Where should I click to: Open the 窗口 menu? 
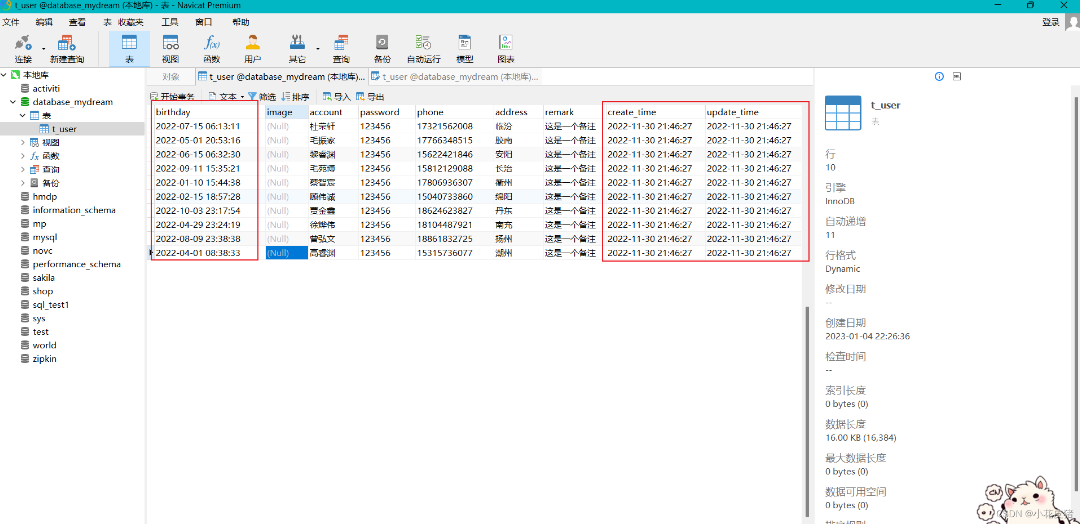(x=203, y=22)
